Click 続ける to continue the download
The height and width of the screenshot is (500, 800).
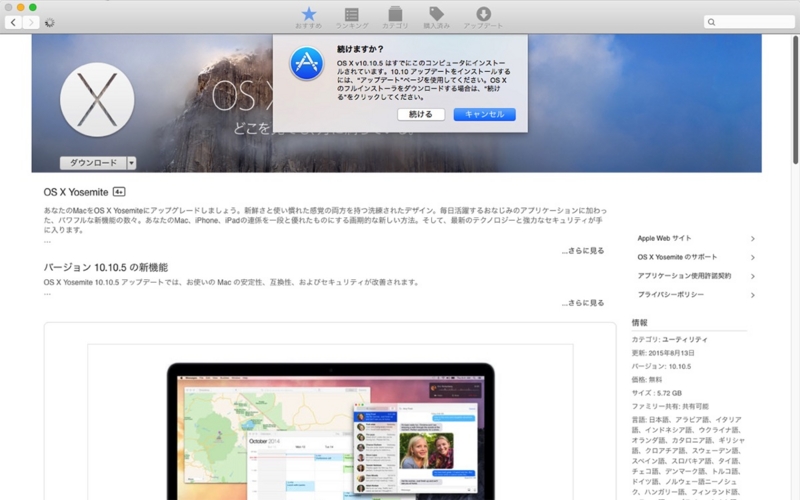click(421, 114)
